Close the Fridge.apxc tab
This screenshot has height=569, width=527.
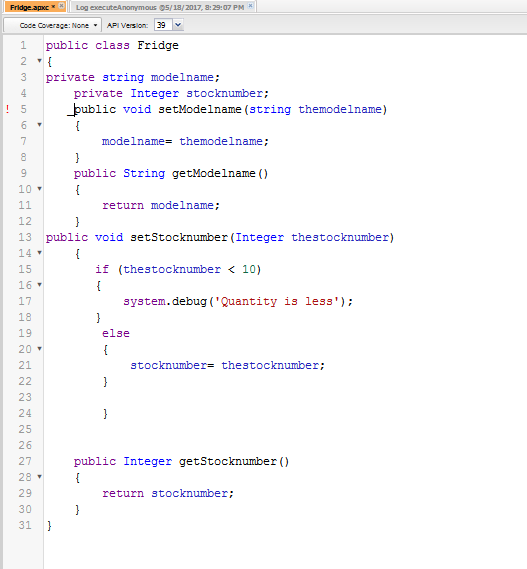61,6
